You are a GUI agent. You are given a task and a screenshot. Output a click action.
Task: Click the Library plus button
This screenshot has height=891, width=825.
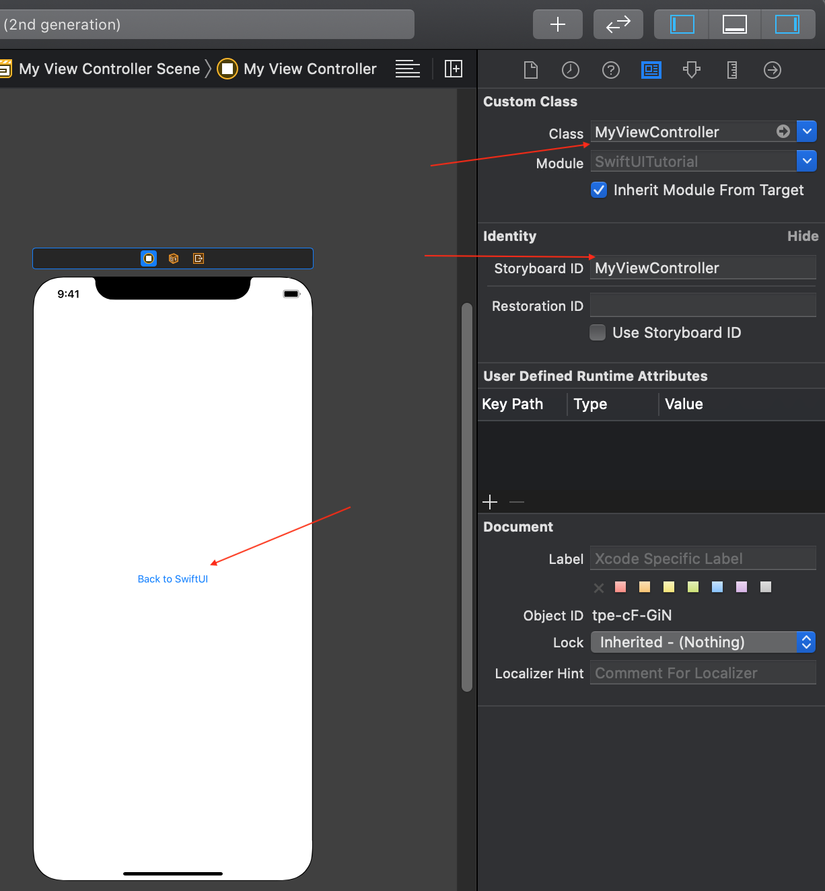pos(558,24)
